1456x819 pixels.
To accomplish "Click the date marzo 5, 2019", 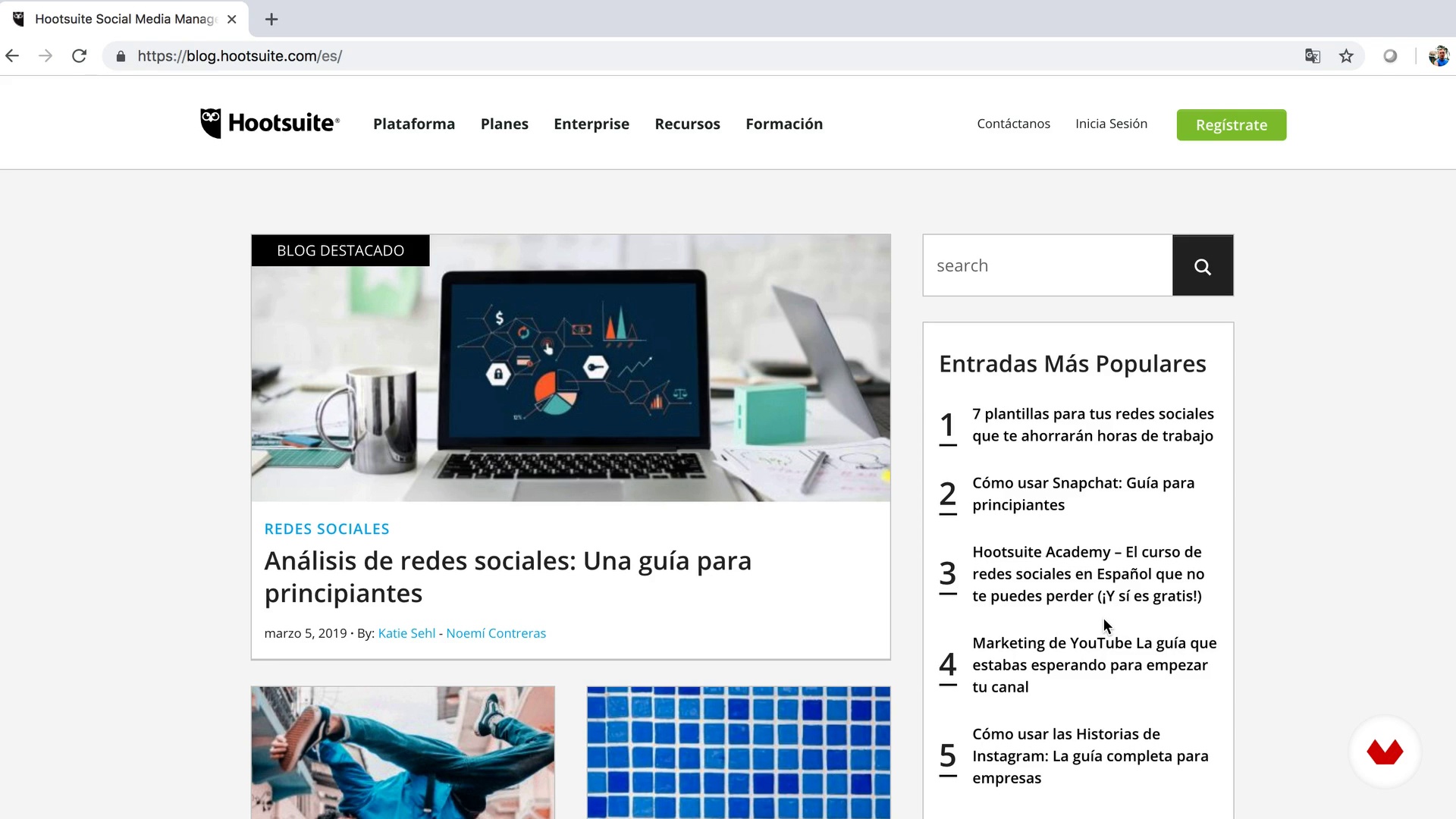I will 306,633.
